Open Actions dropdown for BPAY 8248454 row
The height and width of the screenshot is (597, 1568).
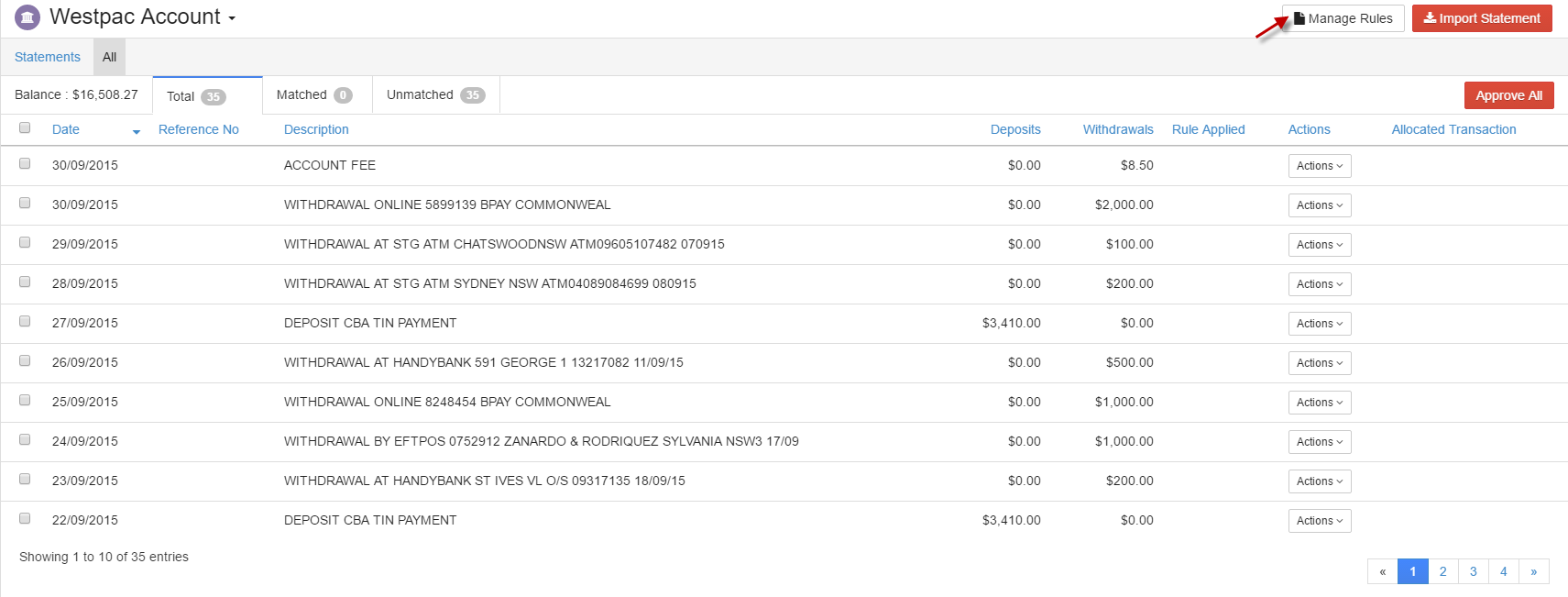[1320, 403]
